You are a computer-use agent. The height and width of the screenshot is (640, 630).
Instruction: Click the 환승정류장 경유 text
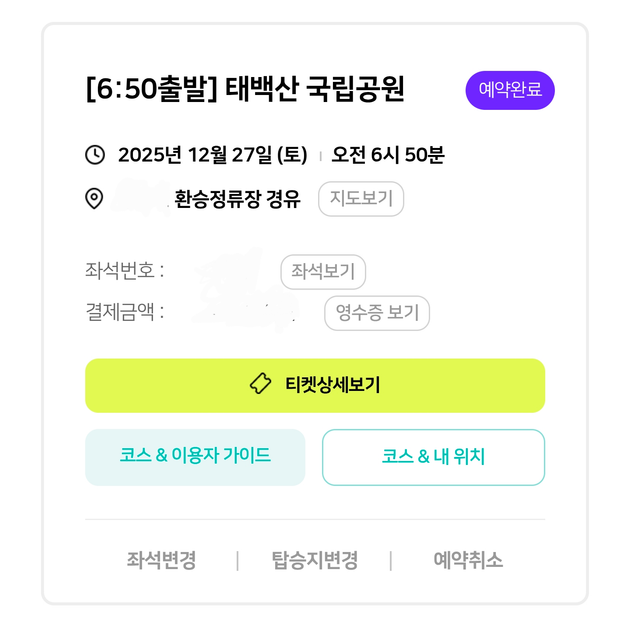click(237, 199)
